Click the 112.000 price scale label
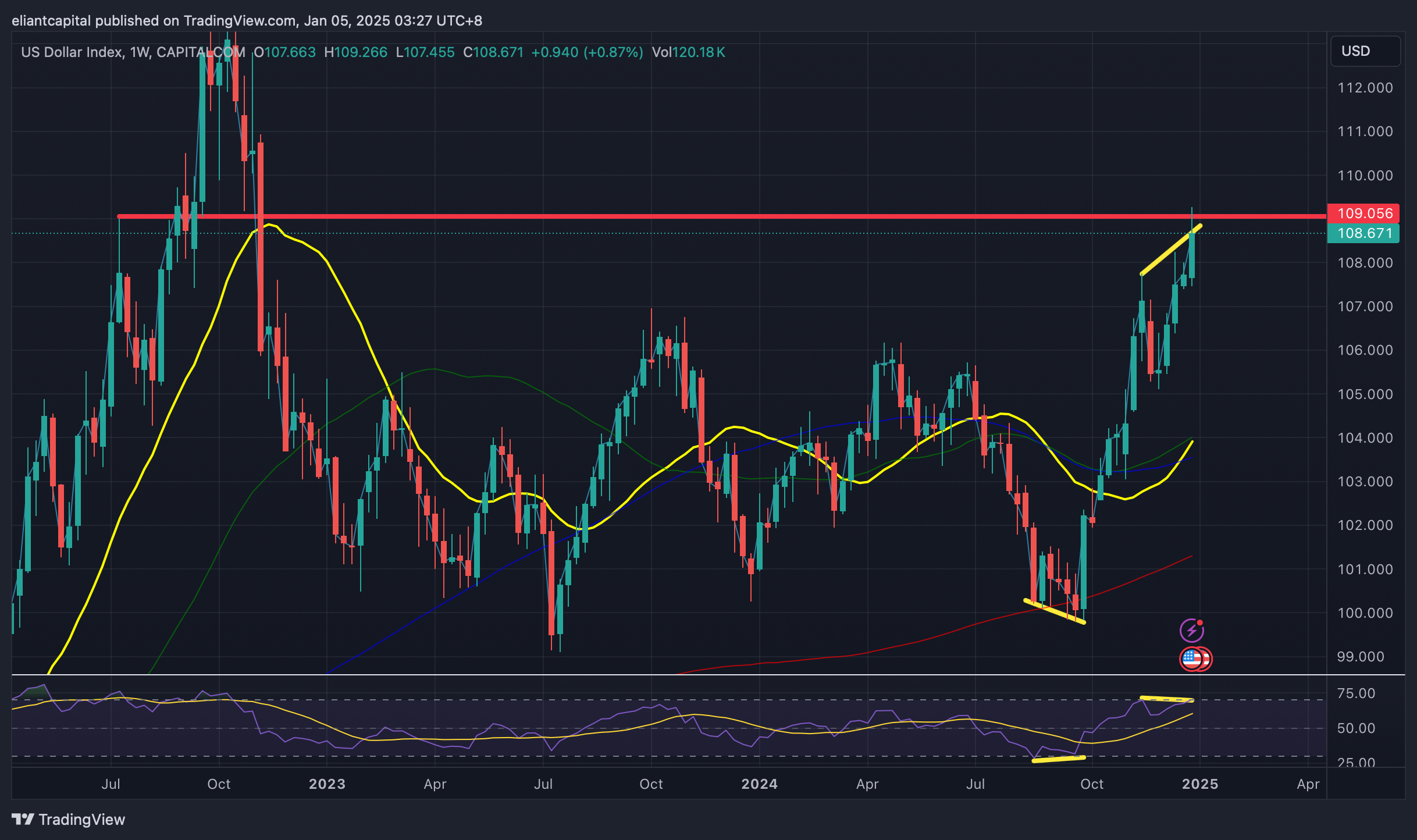Screen dimensions: 1417x840 click(1365, 88)
